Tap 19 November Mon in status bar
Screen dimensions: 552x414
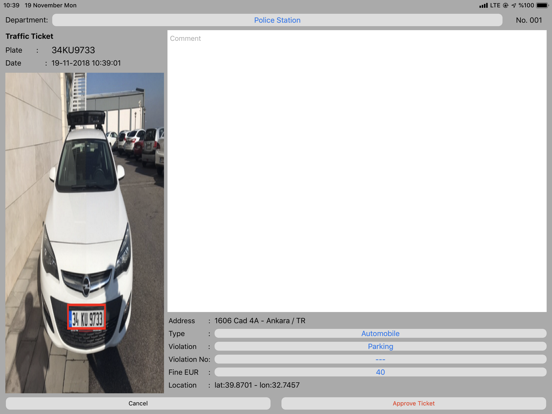pos(50,5)
